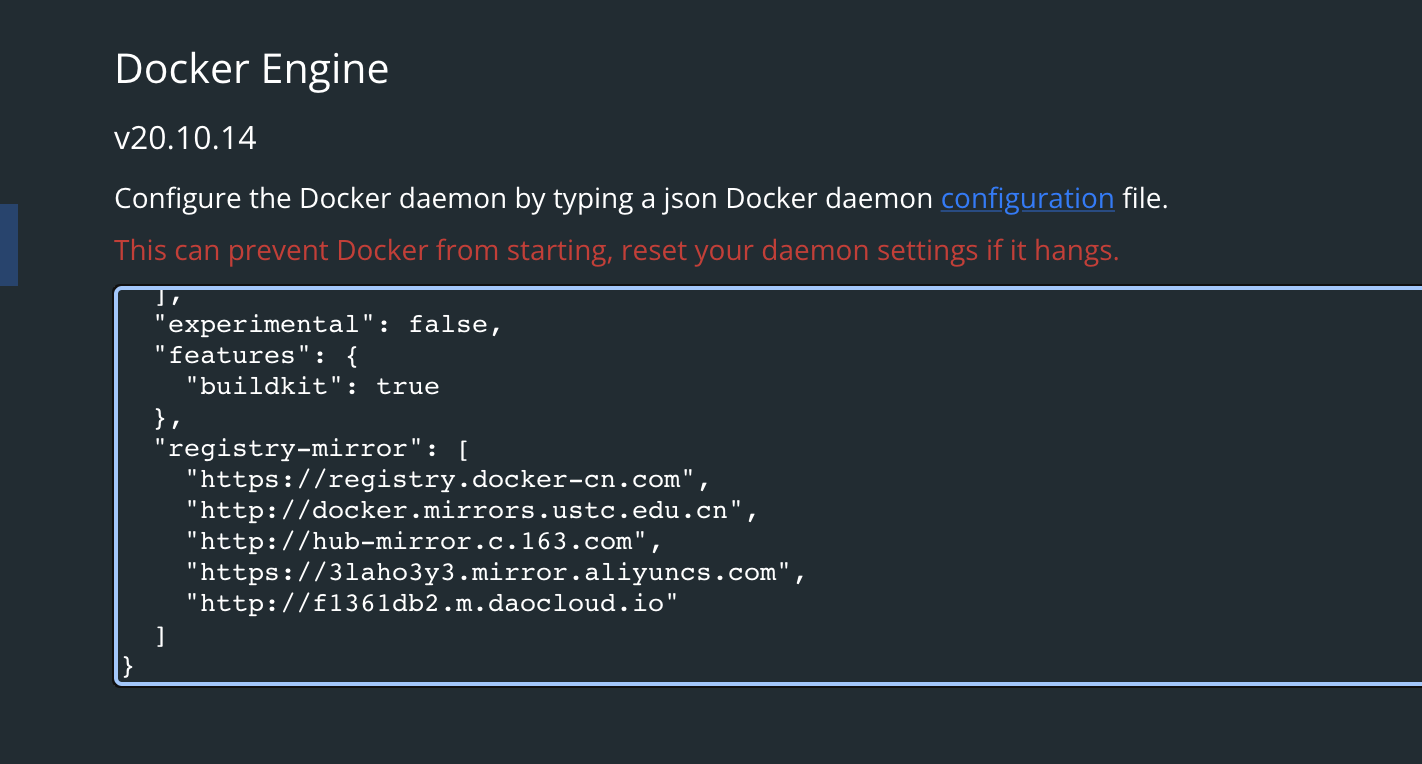Place cursor at final closing curly brace
1422x764 pixels.
pyautogui.click(x=128, y=665)
